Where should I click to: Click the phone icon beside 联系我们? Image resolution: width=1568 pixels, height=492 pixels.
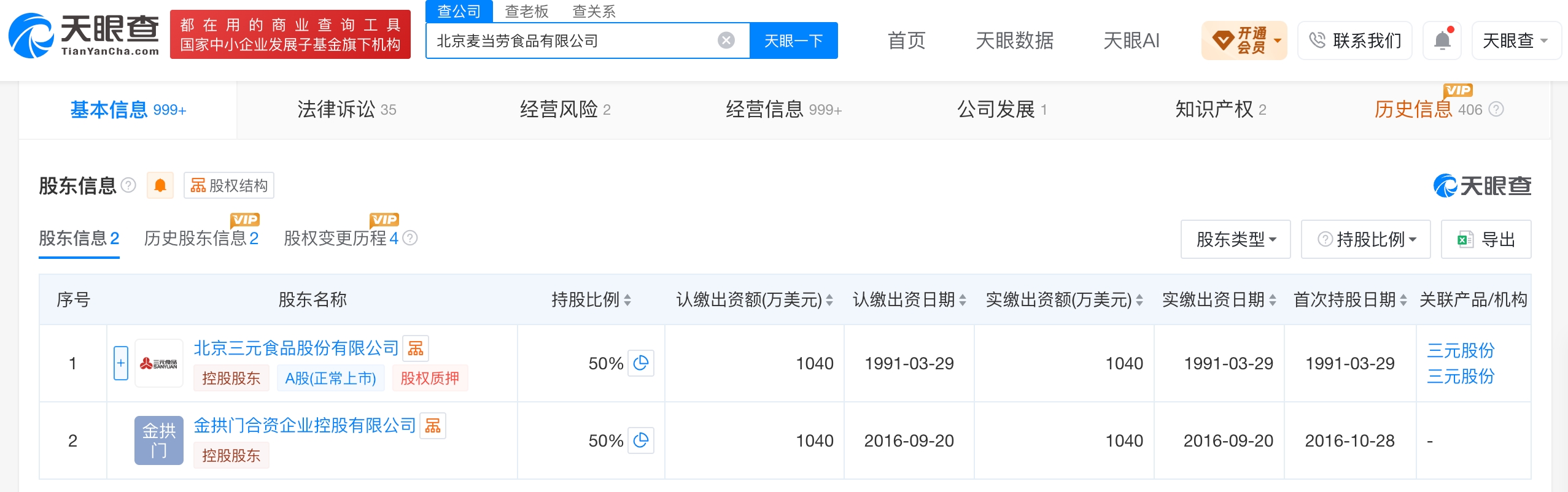(1318, 40)
